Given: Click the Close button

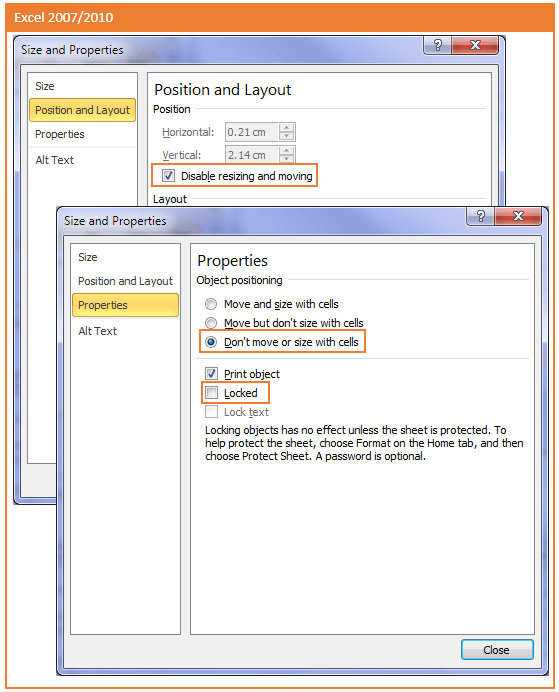Looking at the screenshot, I should (497, 650).
